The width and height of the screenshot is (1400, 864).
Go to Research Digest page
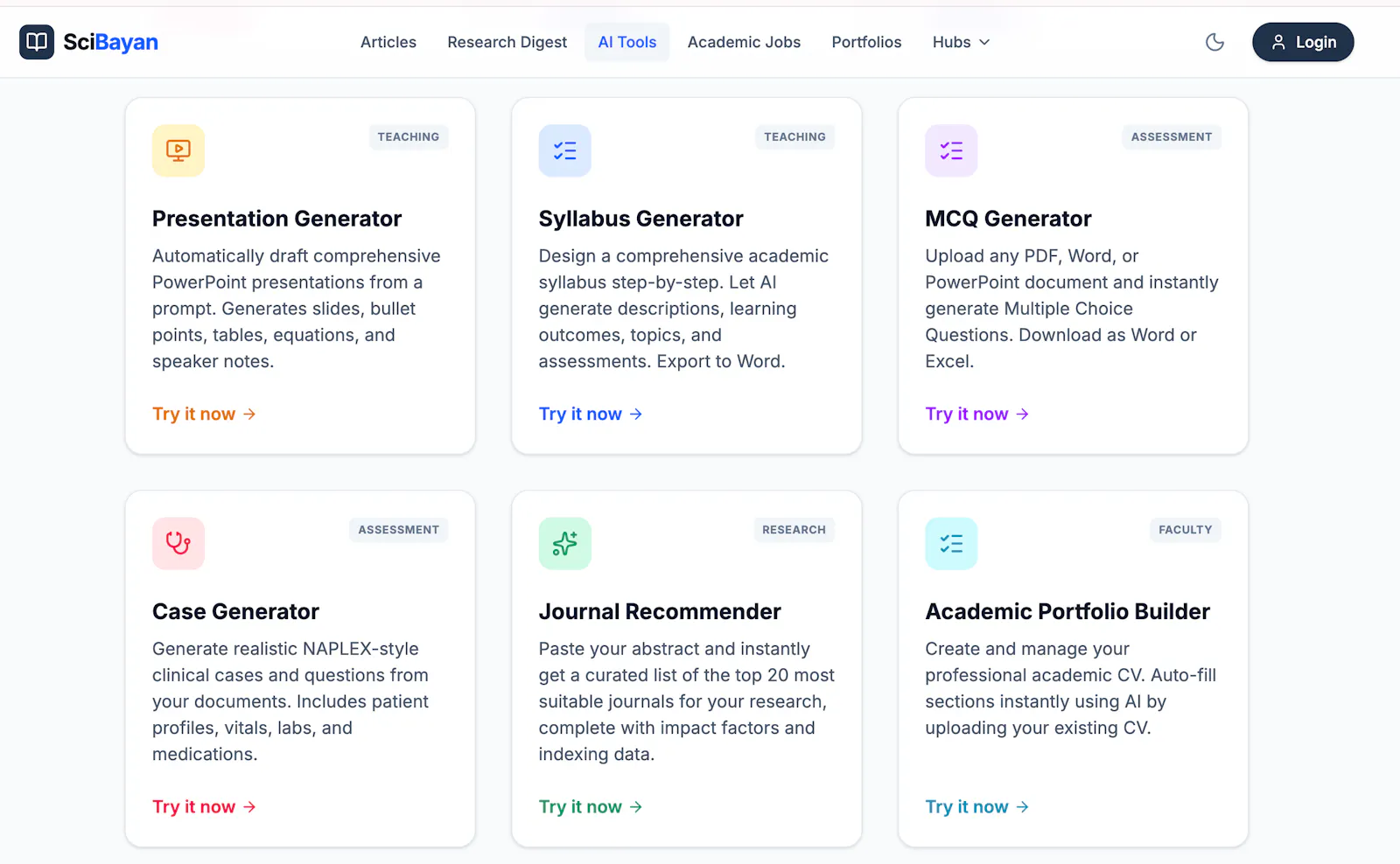(x=507, y=42)
